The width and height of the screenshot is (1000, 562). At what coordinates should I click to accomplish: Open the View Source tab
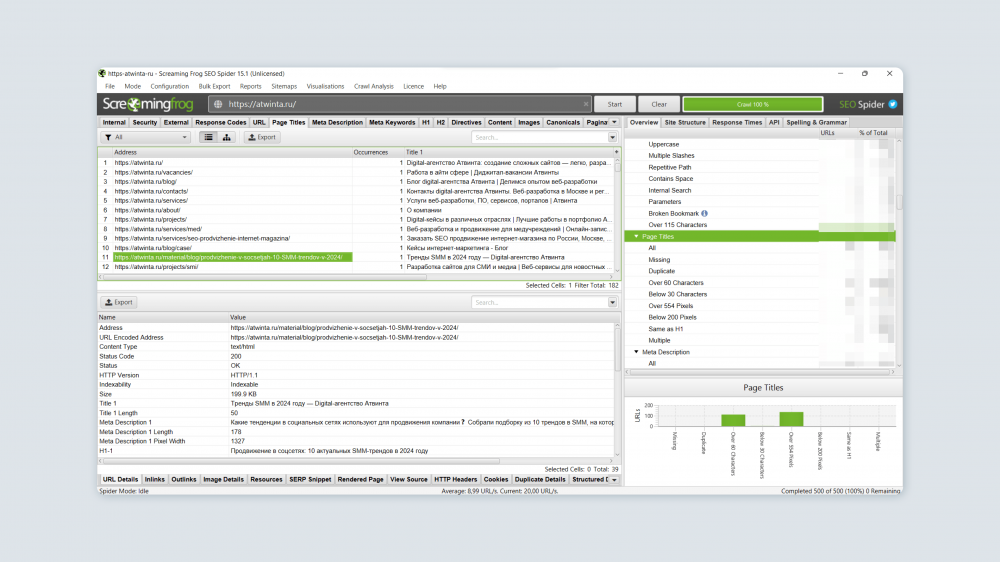[409, 480]
